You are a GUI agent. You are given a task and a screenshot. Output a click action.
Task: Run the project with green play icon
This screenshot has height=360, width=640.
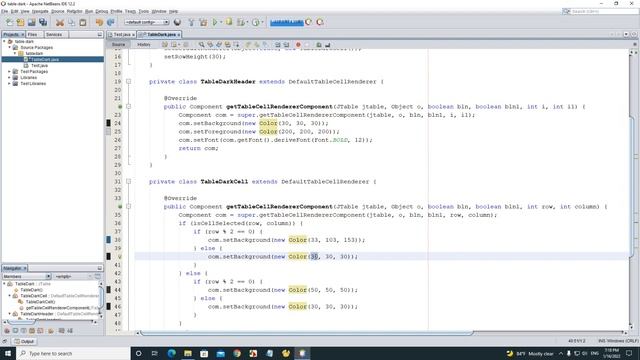point(215,22)
